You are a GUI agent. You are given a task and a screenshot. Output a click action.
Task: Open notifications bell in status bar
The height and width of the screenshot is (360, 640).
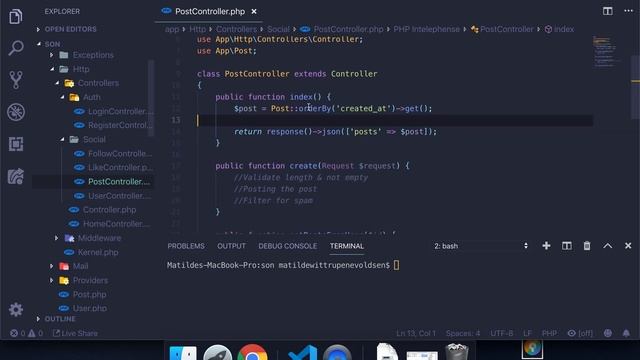pyautogui.click(x=626, y=333)
